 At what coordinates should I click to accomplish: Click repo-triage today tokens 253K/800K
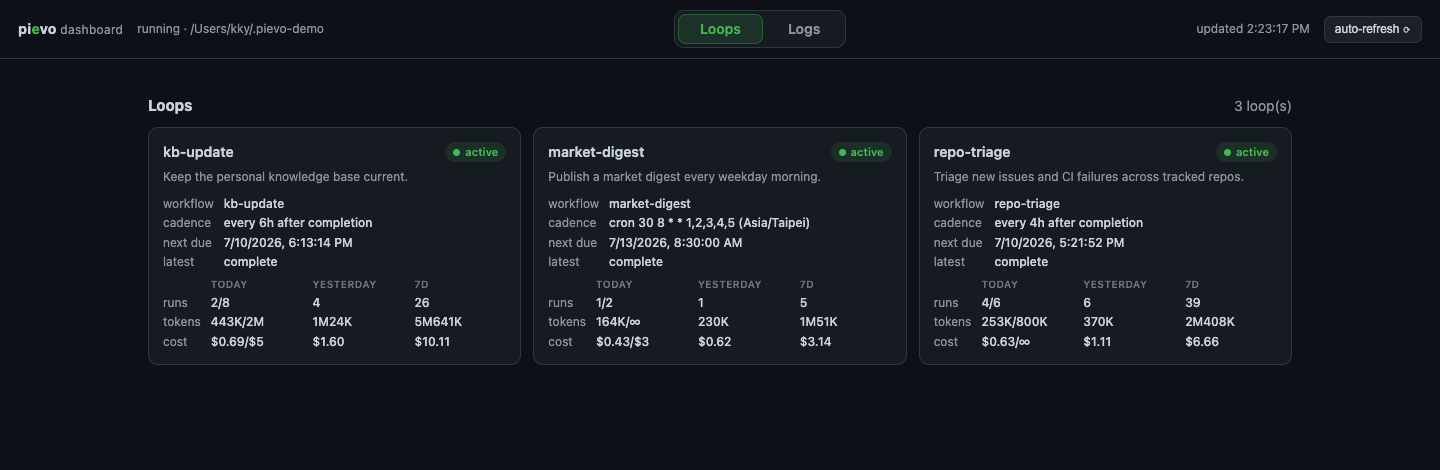pos(1015,322)
